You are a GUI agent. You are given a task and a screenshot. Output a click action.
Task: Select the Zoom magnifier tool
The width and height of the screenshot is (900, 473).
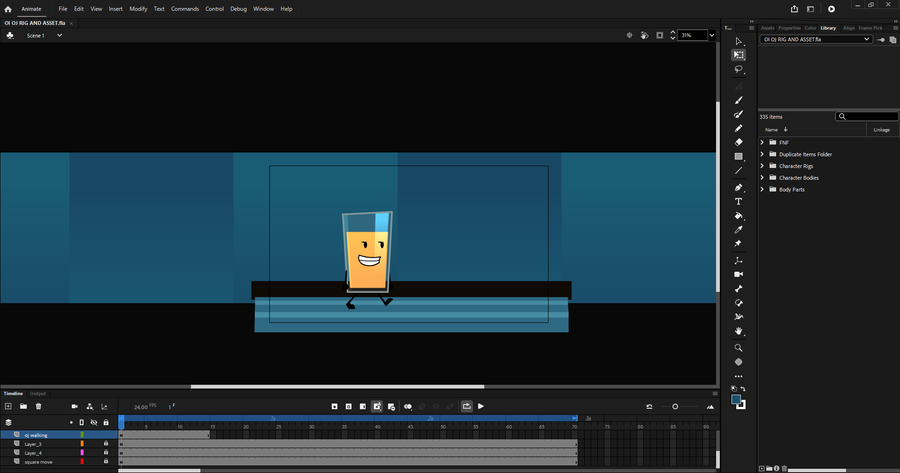tap(739, 348)
